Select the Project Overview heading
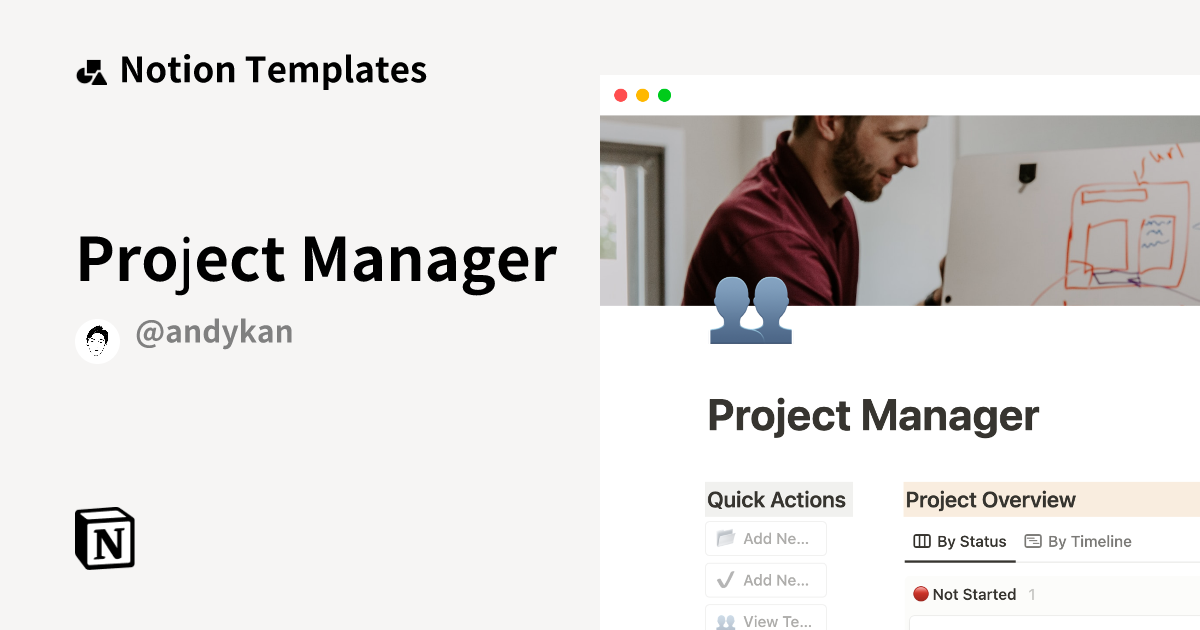 tap(990, 500)
